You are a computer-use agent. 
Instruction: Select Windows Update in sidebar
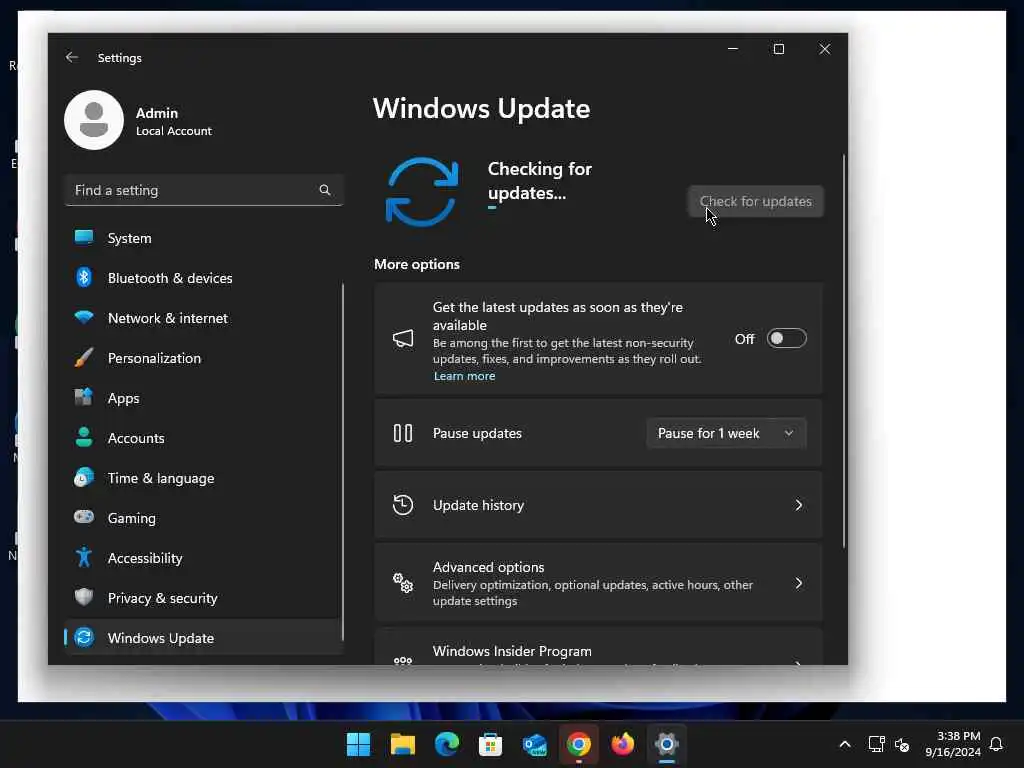coord(203,637)
